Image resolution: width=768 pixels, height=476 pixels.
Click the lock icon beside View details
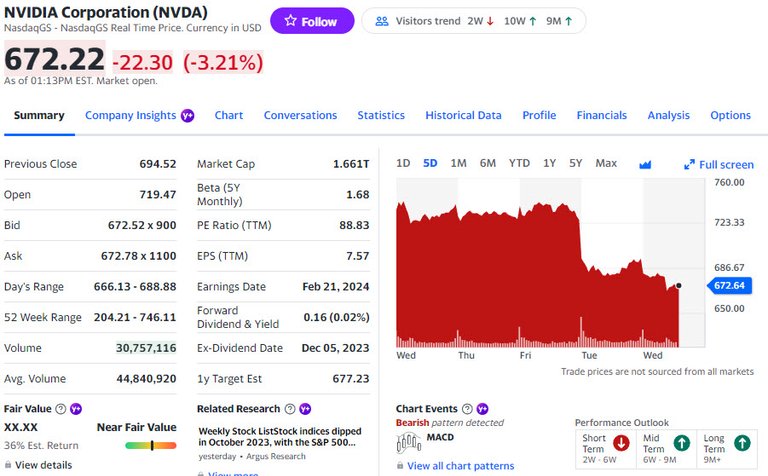click(x=8, y=465)
